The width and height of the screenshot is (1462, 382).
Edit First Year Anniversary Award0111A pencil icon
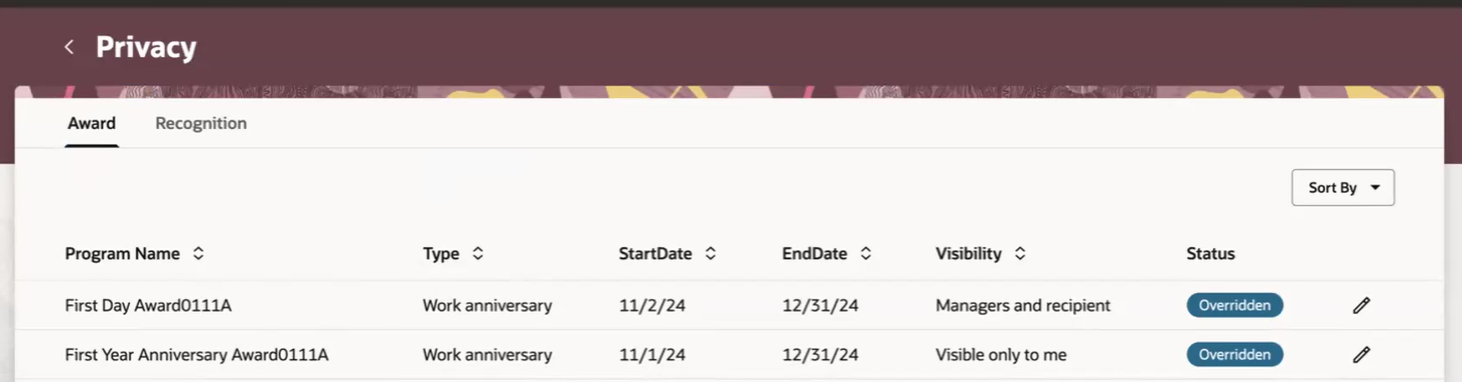pos(1361,355)
